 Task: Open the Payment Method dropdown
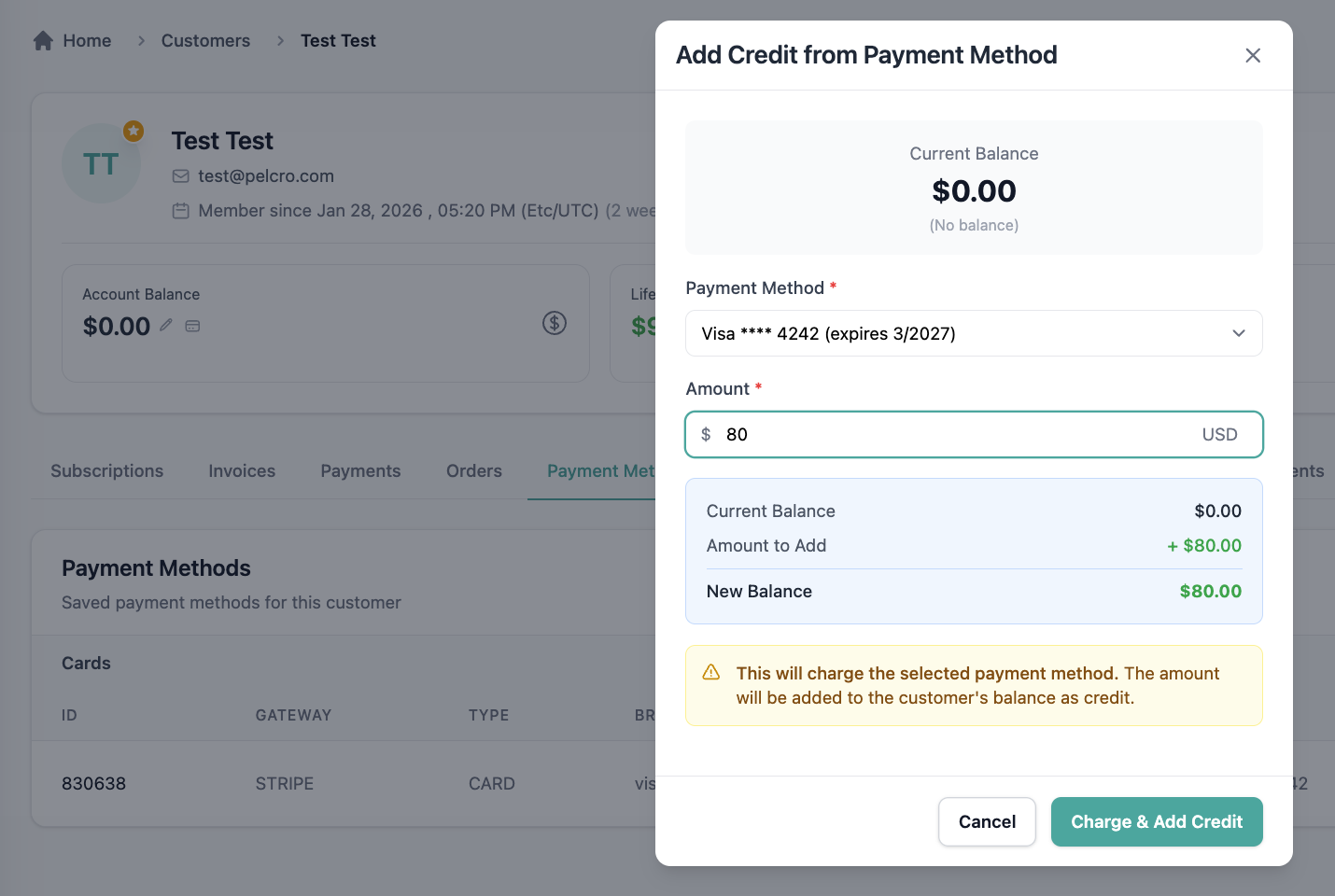click(x=973, y=333)
